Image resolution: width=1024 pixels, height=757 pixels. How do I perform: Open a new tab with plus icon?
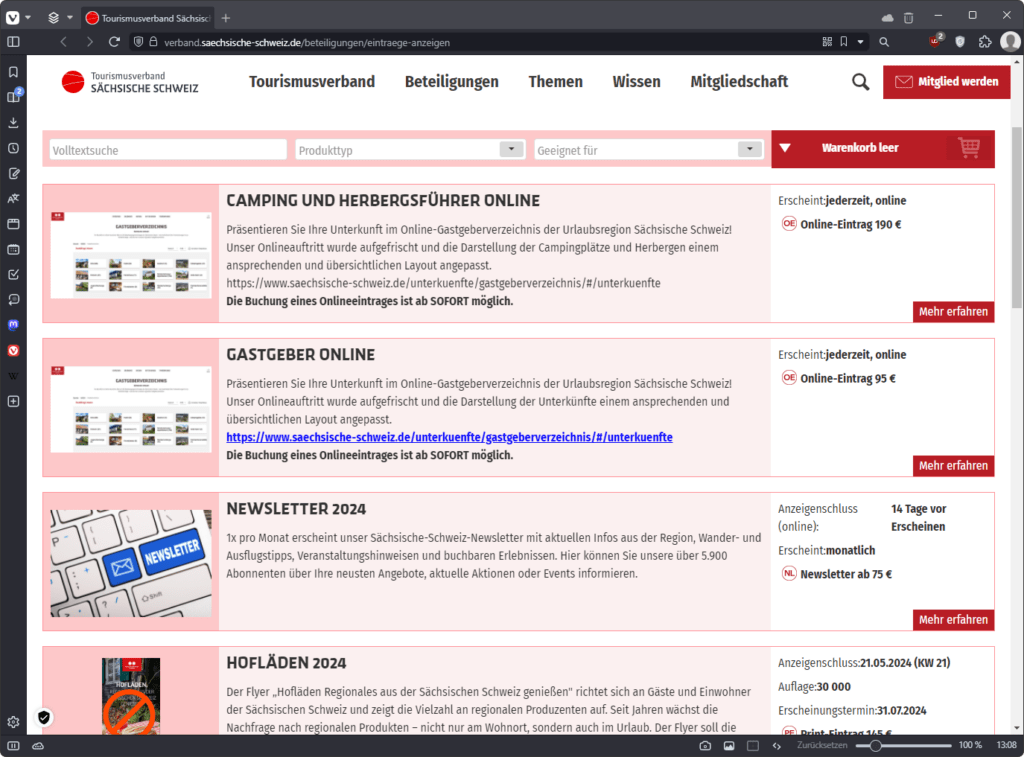coord(226,18)
